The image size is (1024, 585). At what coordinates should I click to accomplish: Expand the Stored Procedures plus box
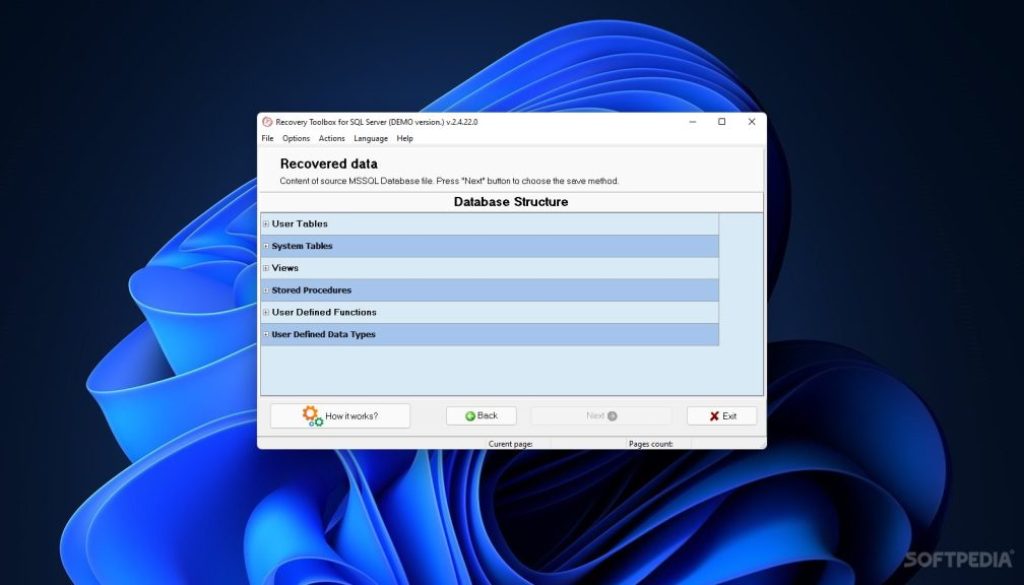(266, 290)
